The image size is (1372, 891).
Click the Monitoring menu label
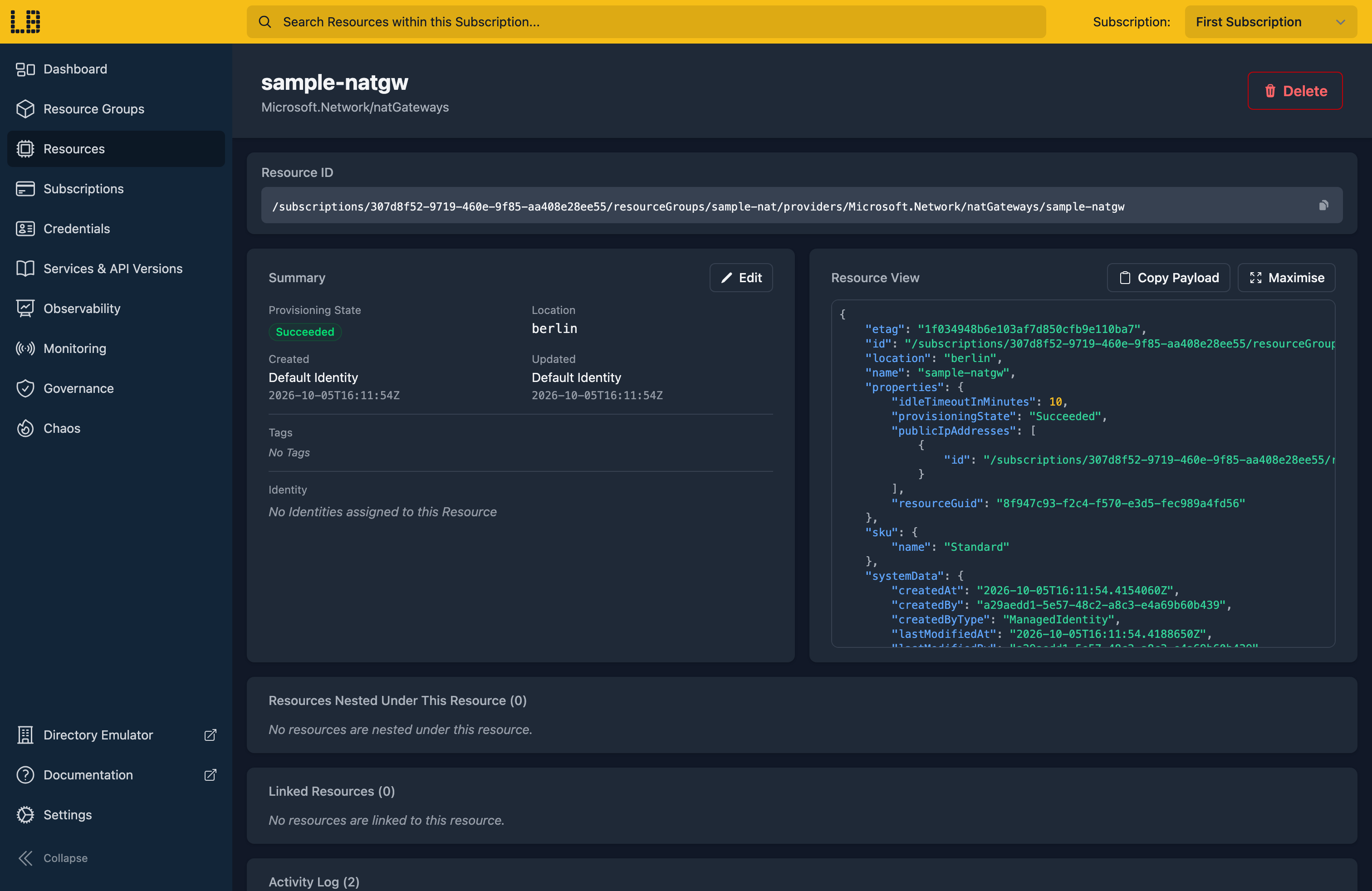click(x=75, y=348)
